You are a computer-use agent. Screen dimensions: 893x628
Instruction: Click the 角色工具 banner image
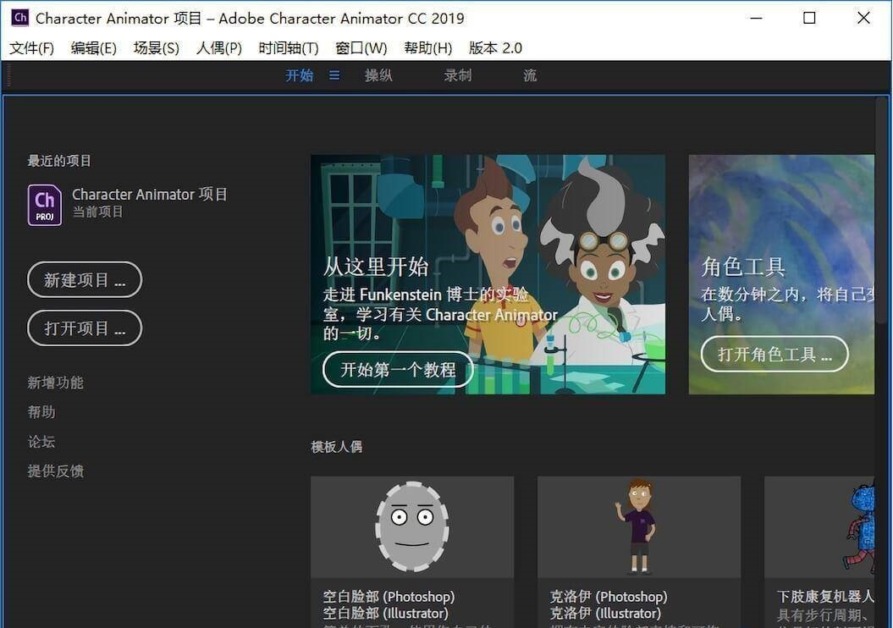pos(781,274)
